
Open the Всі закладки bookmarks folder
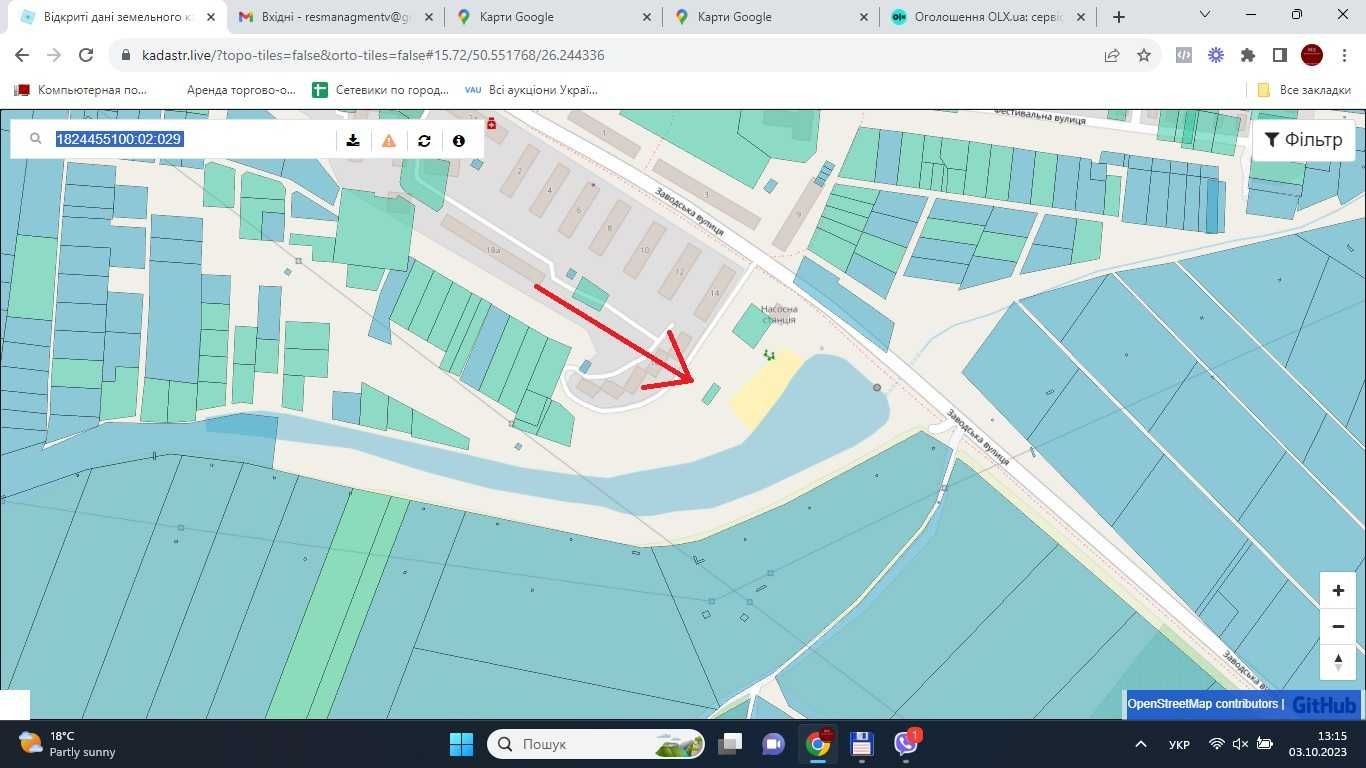coord(1304,90)
